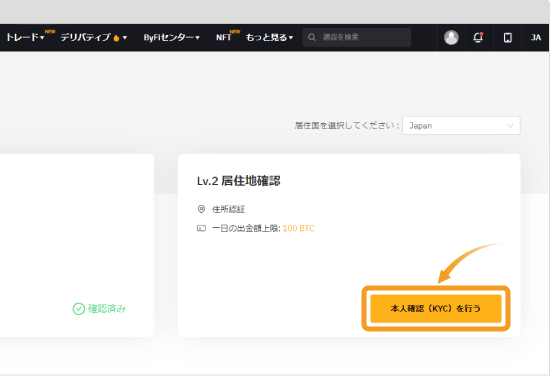Open the Japan country selector dropdown
Screen dimensions: 550x376
pyautogui.click(x=461, y=126)
